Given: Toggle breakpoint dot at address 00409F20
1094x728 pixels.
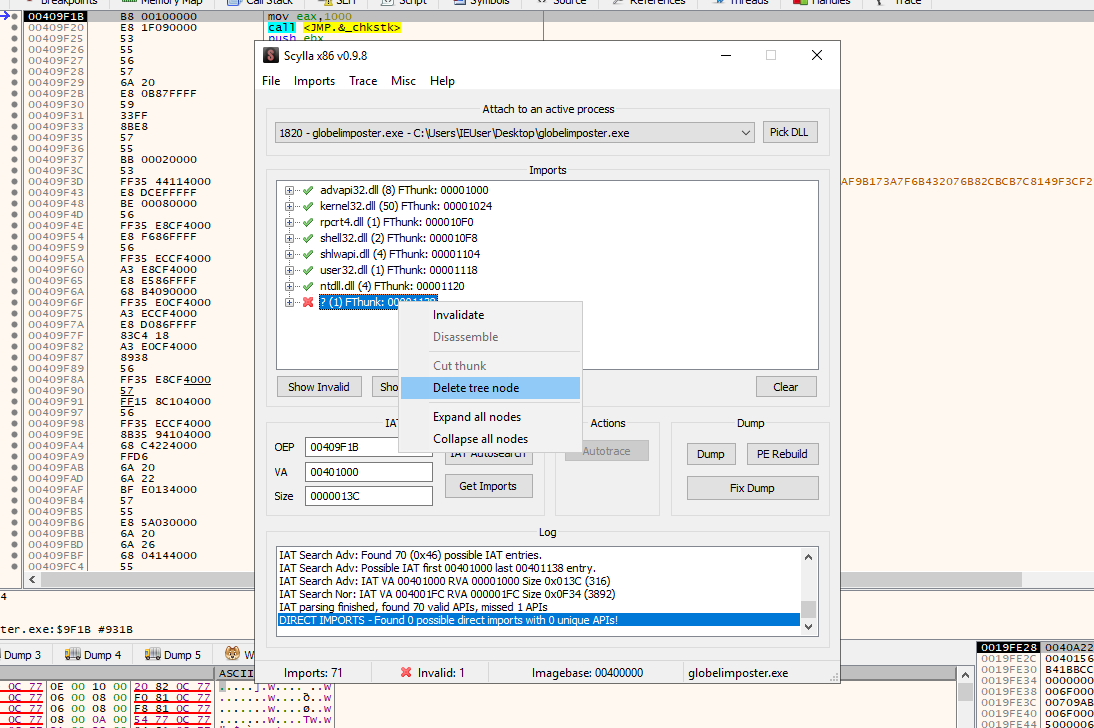Looking at the screenshot, I should point(14,28).
